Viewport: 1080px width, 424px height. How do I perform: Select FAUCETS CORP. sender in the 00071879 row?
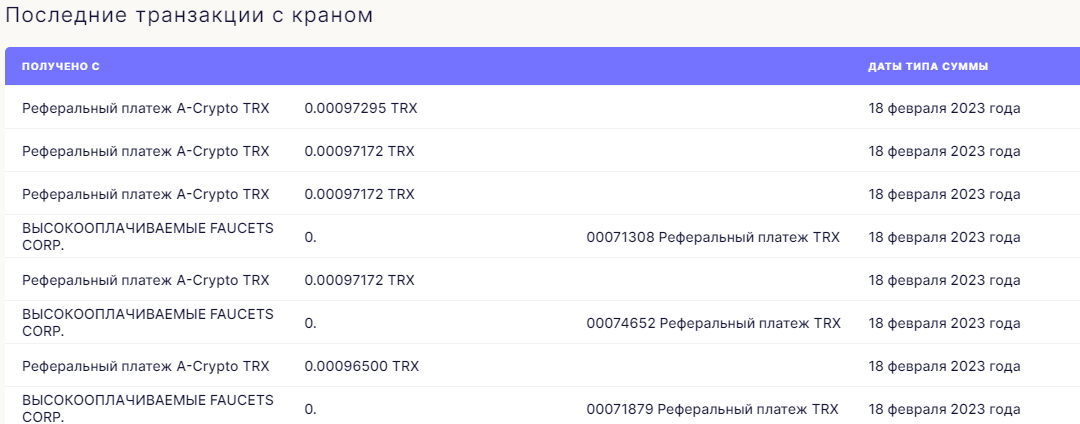point(148,408)
